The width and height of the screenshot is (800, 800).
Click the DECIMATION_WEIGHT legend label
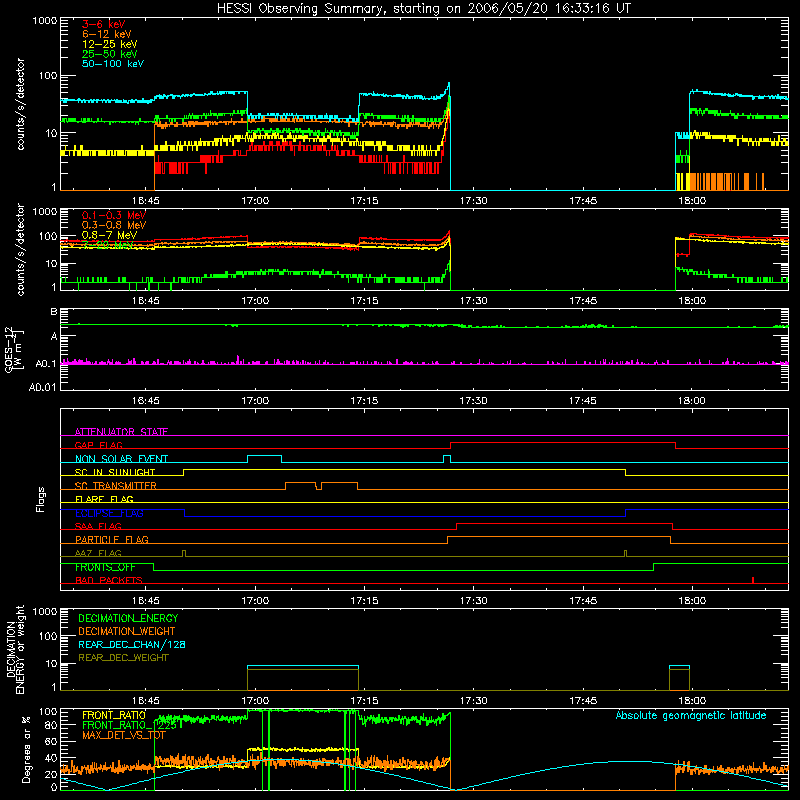tap(127, 631)
